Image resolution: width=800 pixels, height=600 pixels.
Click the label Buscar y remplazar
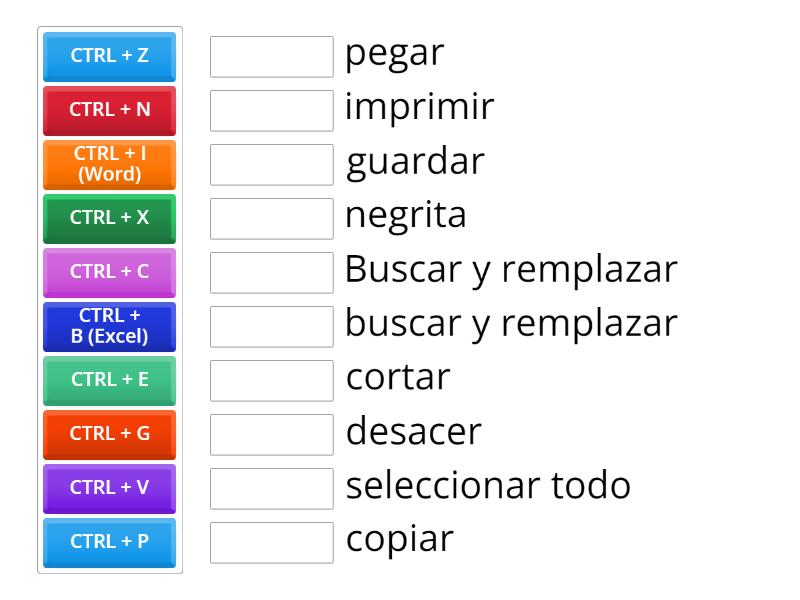pos(510,269)
